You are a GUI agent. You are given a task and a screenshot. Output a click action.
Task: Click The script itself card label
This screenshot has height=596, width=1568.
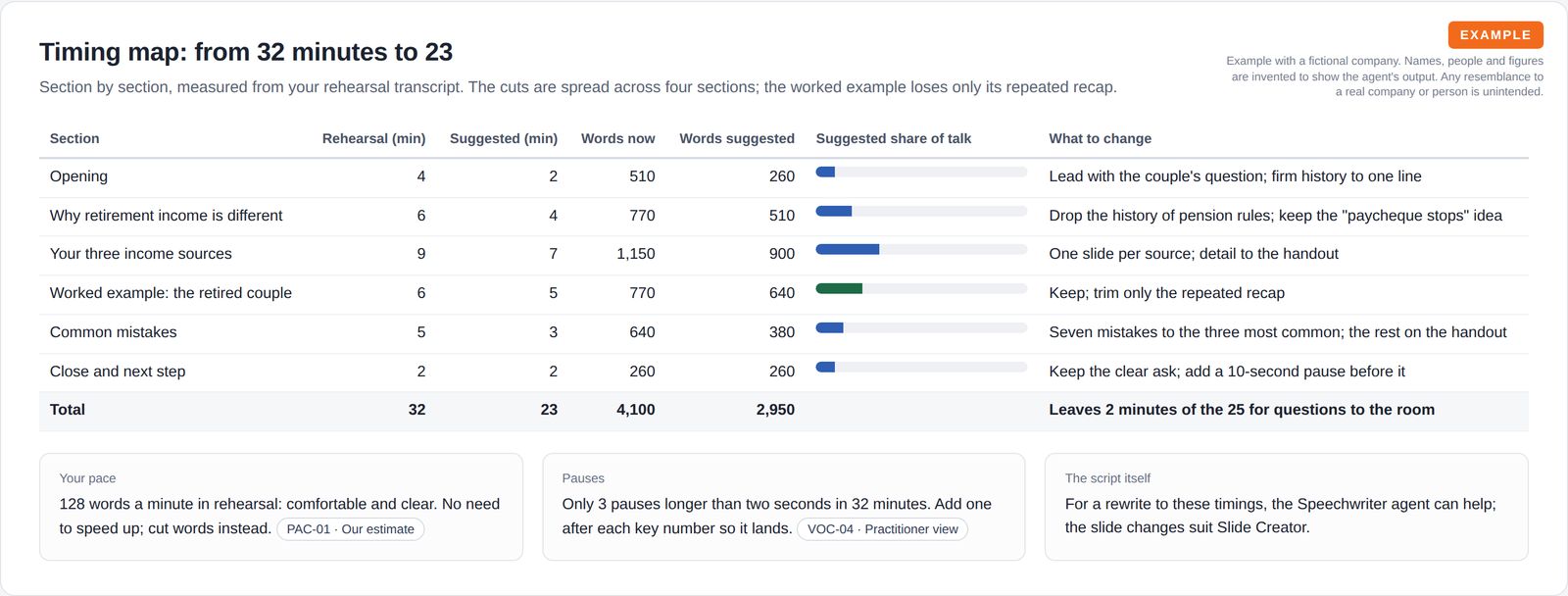tap(1107, 478)
